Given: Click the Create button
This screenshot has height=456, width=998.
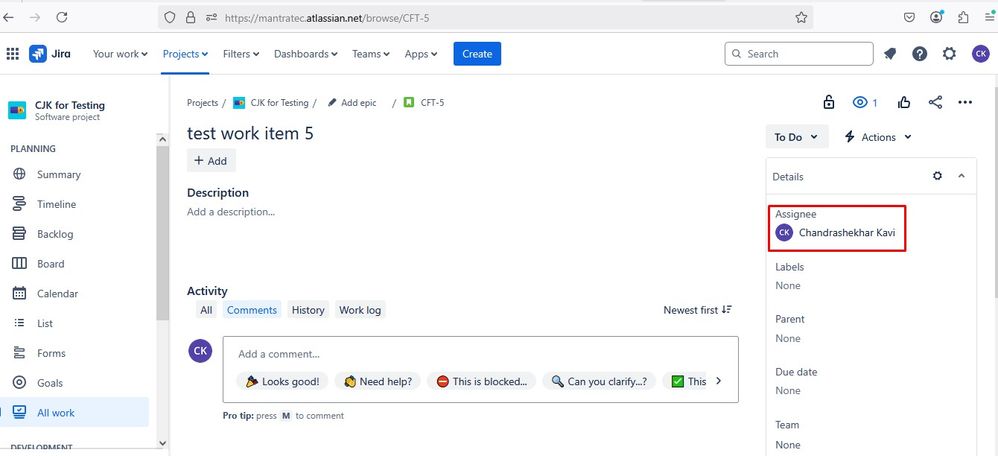Looking at the screenshot, I should click(x=477, y=54).
